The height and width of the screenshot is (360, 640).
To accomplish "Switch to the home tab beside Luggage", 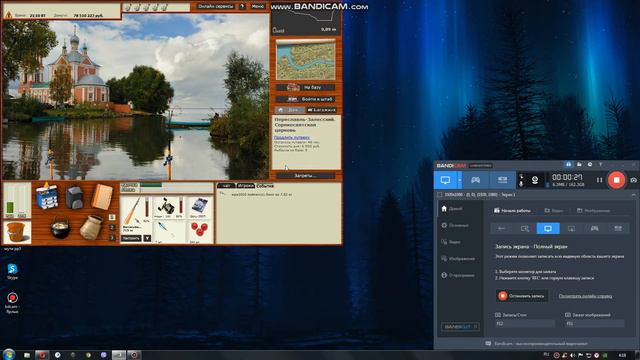I will [290, 110].
